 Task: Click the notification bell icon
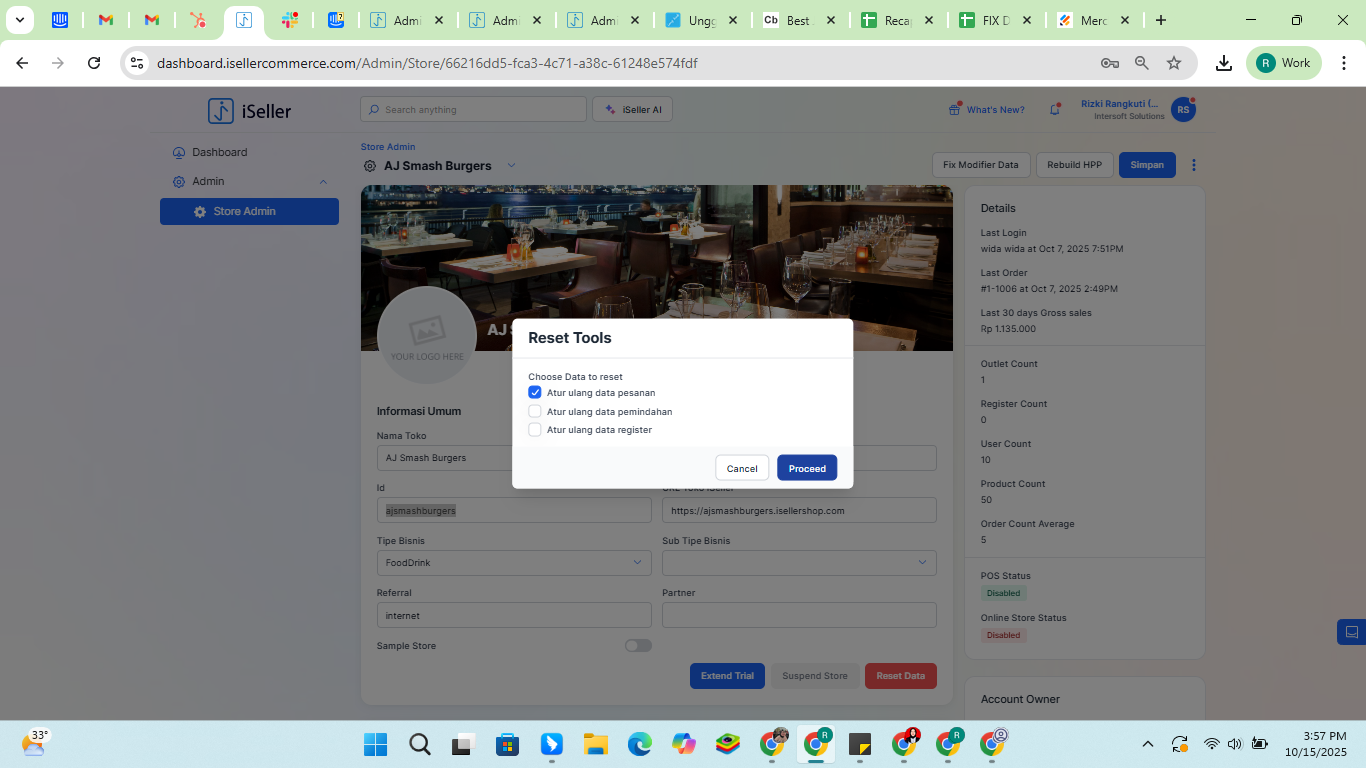pyautogui.click(x=1054, y=110)
